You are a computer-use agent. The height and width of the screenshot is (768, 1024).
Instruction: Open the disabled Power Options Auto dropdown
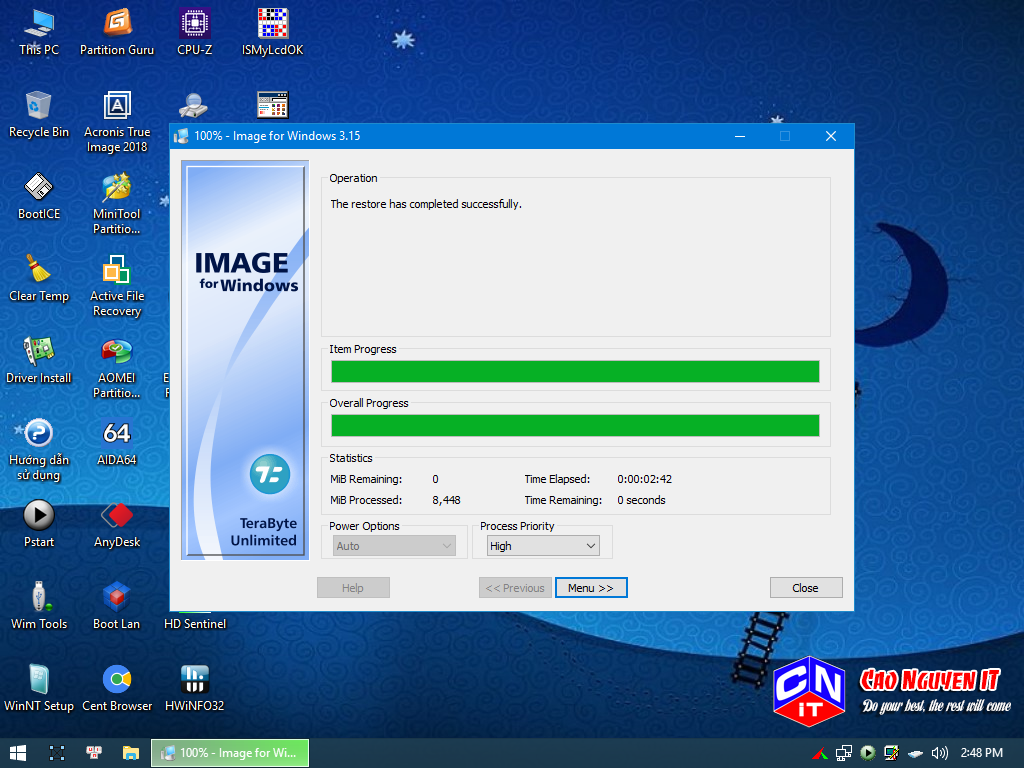[x=394, y=546]
